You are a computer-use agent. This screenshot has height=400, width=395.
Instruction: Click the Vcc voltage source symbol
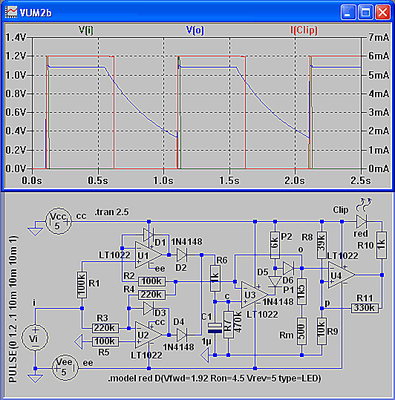pyautogui.click(x=58, y=222)
